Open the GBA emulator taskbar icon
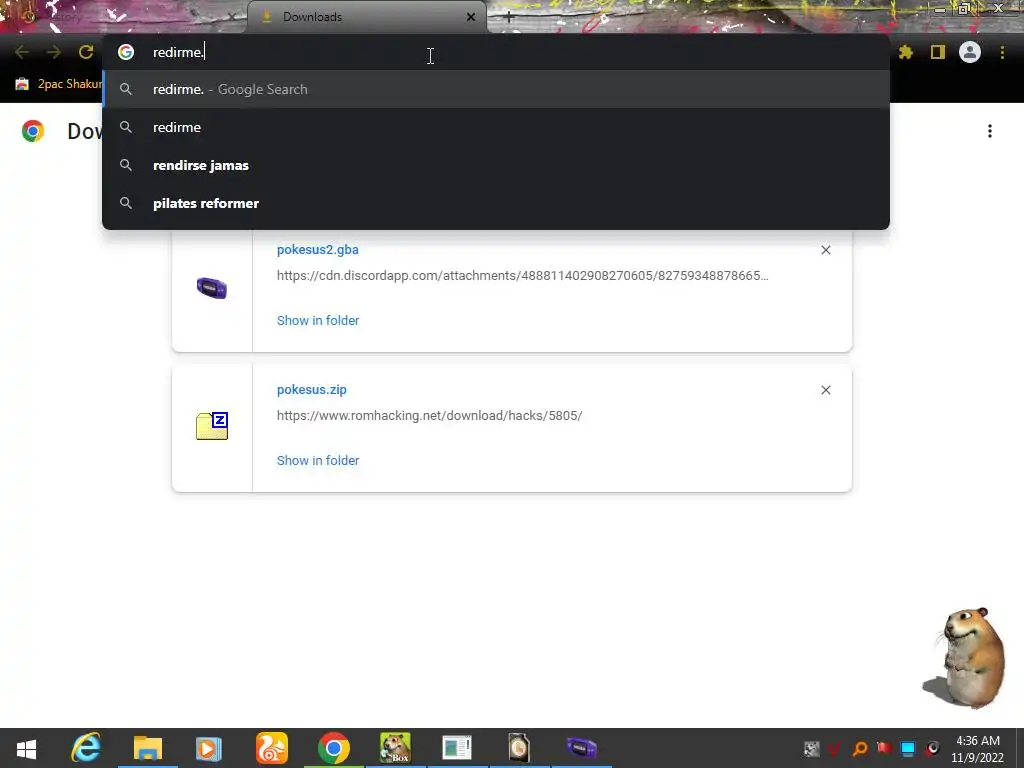 coord(581,748)
